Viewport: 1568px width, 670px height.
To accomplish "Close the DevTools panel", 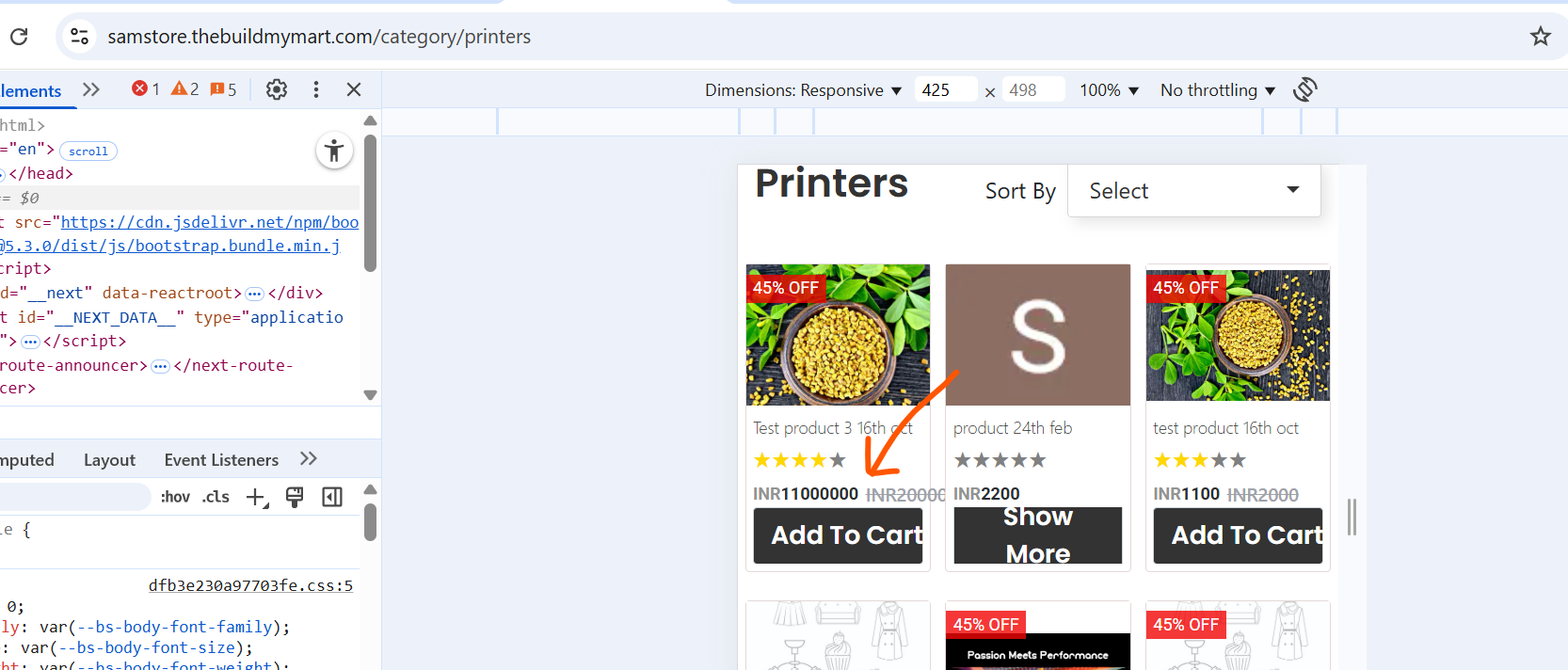I will coord(354,89).
